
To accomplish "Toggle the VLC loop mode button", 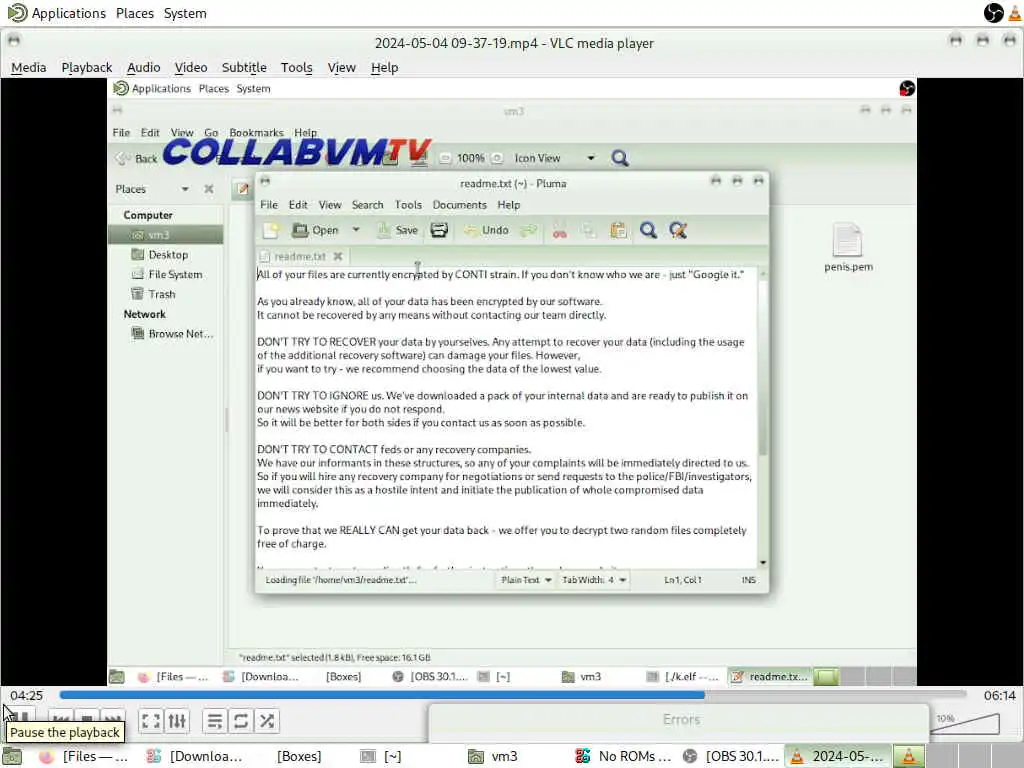I will pos(240,721).
